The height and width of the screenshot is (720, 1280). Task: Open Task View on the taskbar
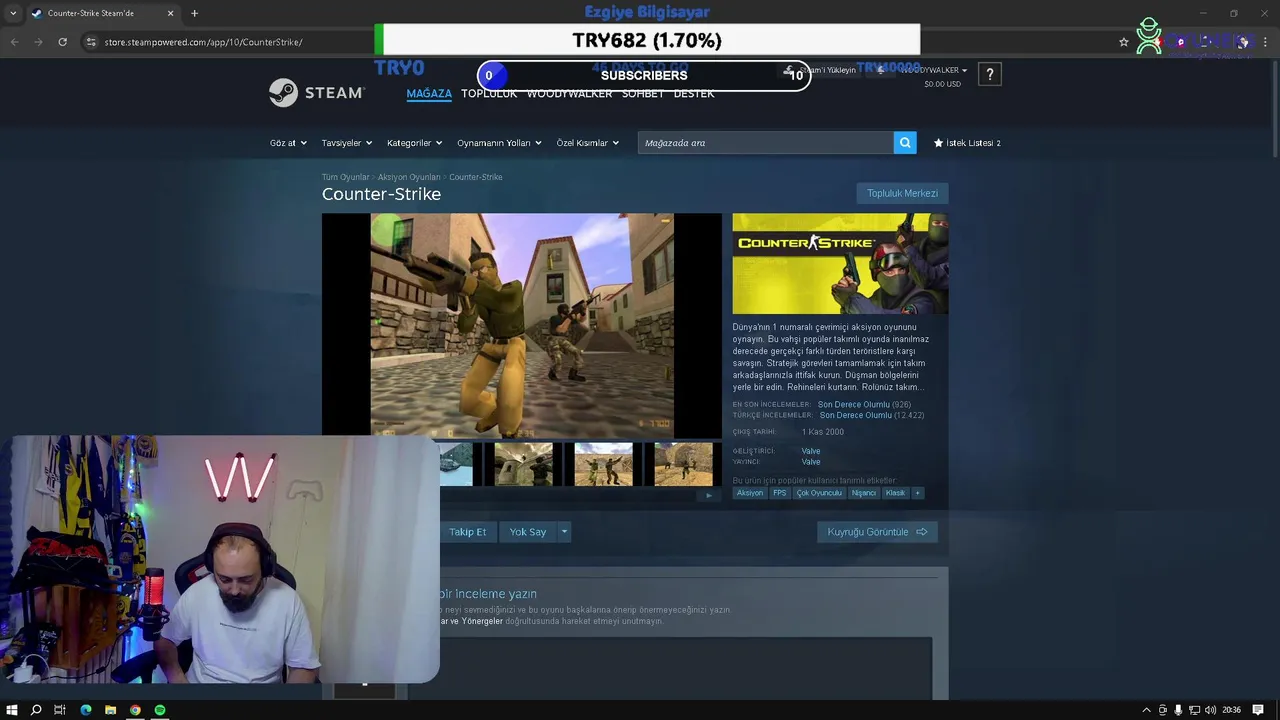coord(60,710)
